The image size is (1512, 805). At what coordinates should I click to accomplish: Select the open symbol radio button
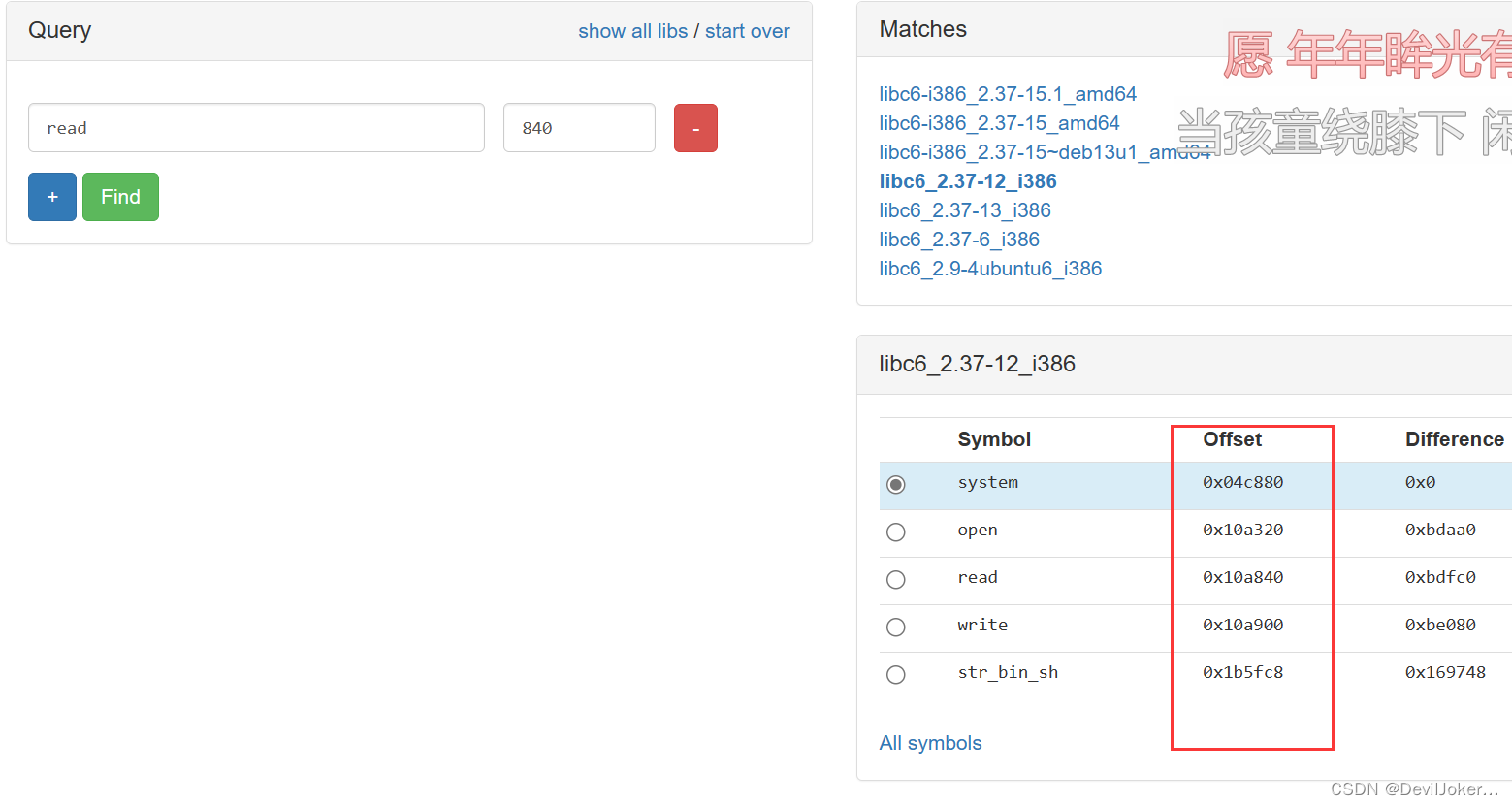point(895,531)
